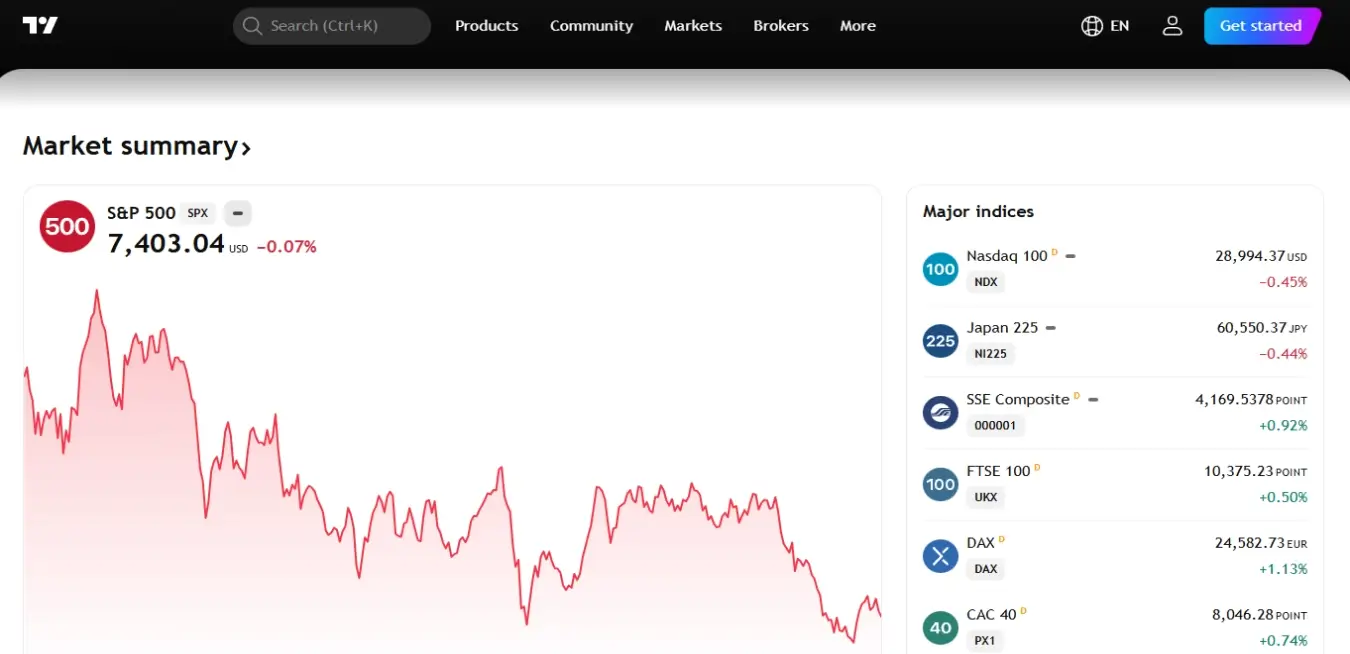Open the Market summary heading link
Viewport: 1350px width, 654px height.
[x=137, y=146]
